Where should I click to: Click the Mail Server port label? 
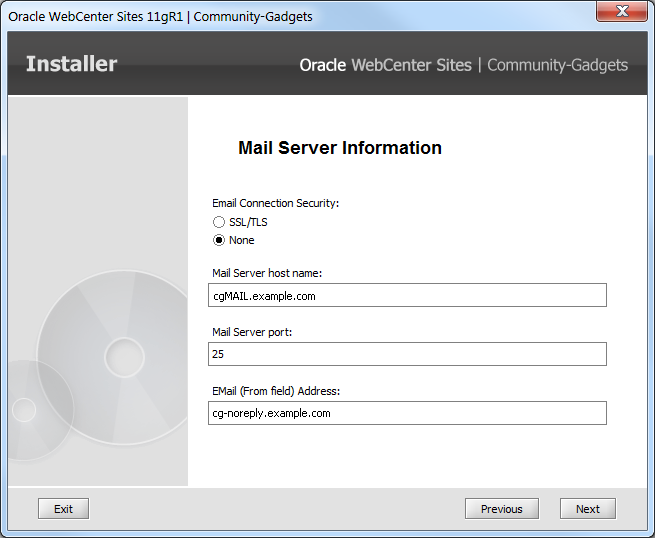click(252, 332)
